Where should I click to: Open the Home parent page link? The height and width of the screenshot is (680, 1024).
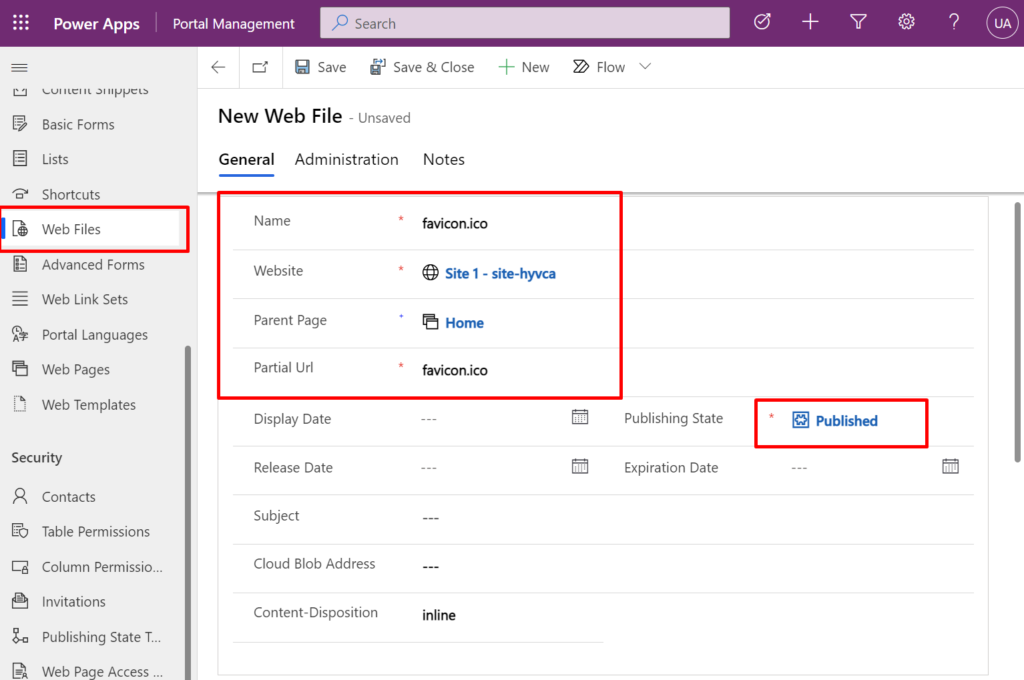click(x=464, y=323)
